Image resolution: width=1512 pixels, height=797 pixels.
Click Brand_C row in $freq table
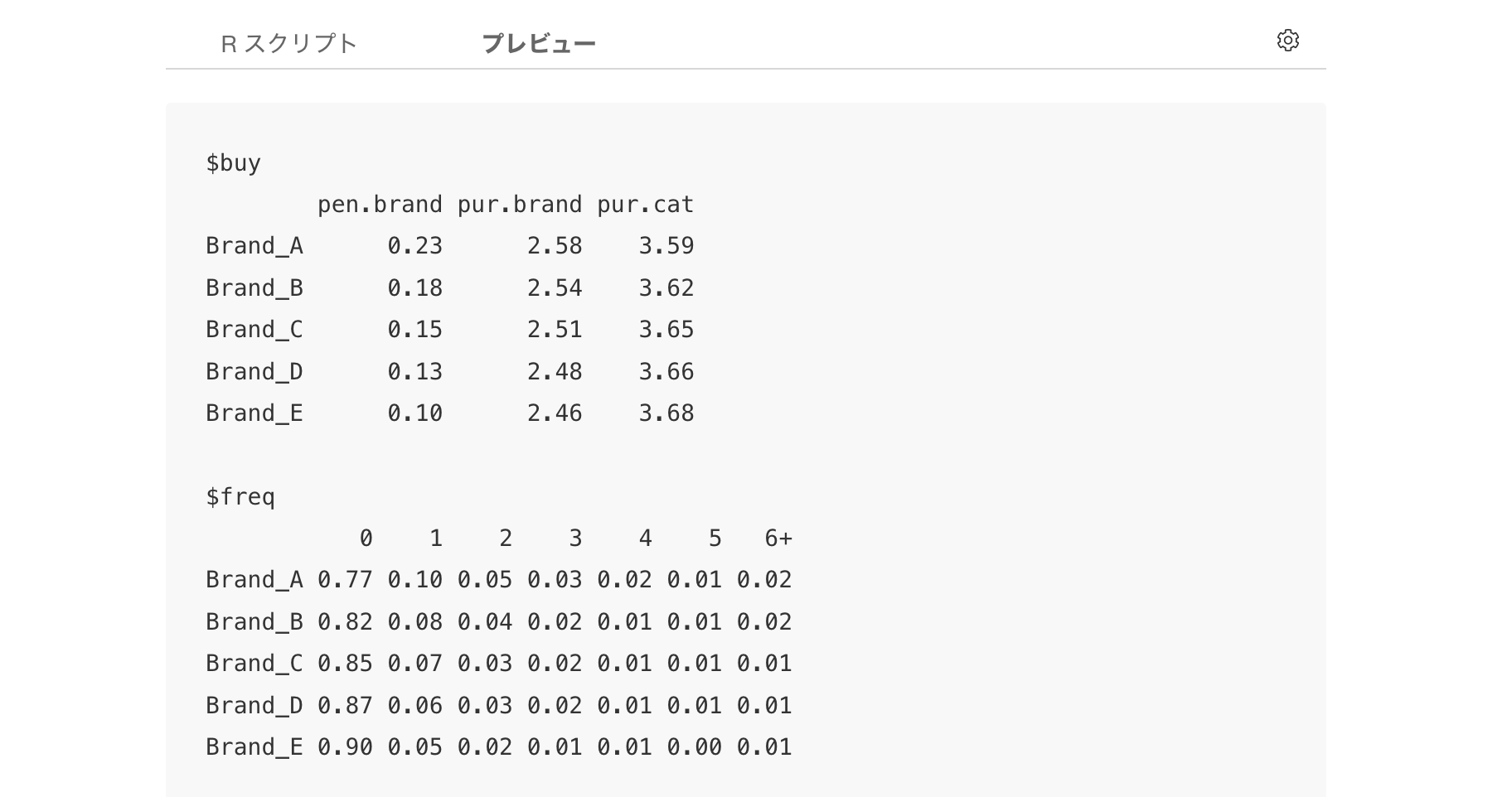(x=499, y=664)
